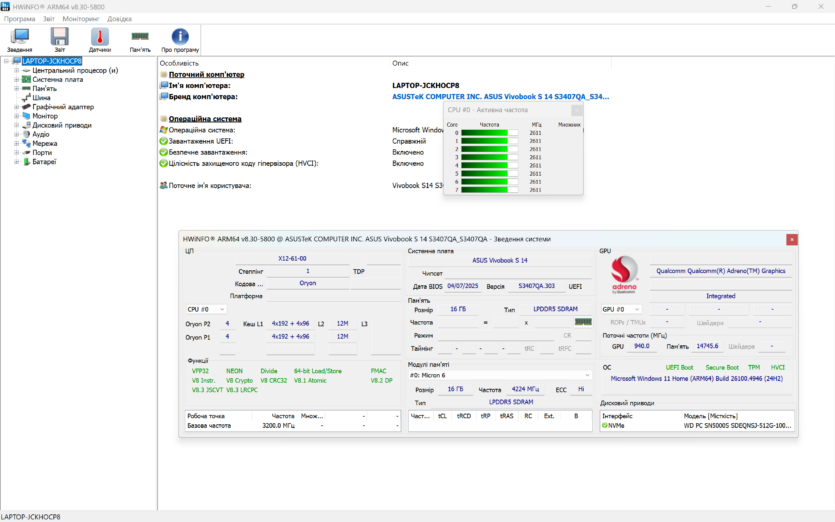Select Системна плата in the tree
This screenshot has width=835, height=522.
tap(58, 79)
